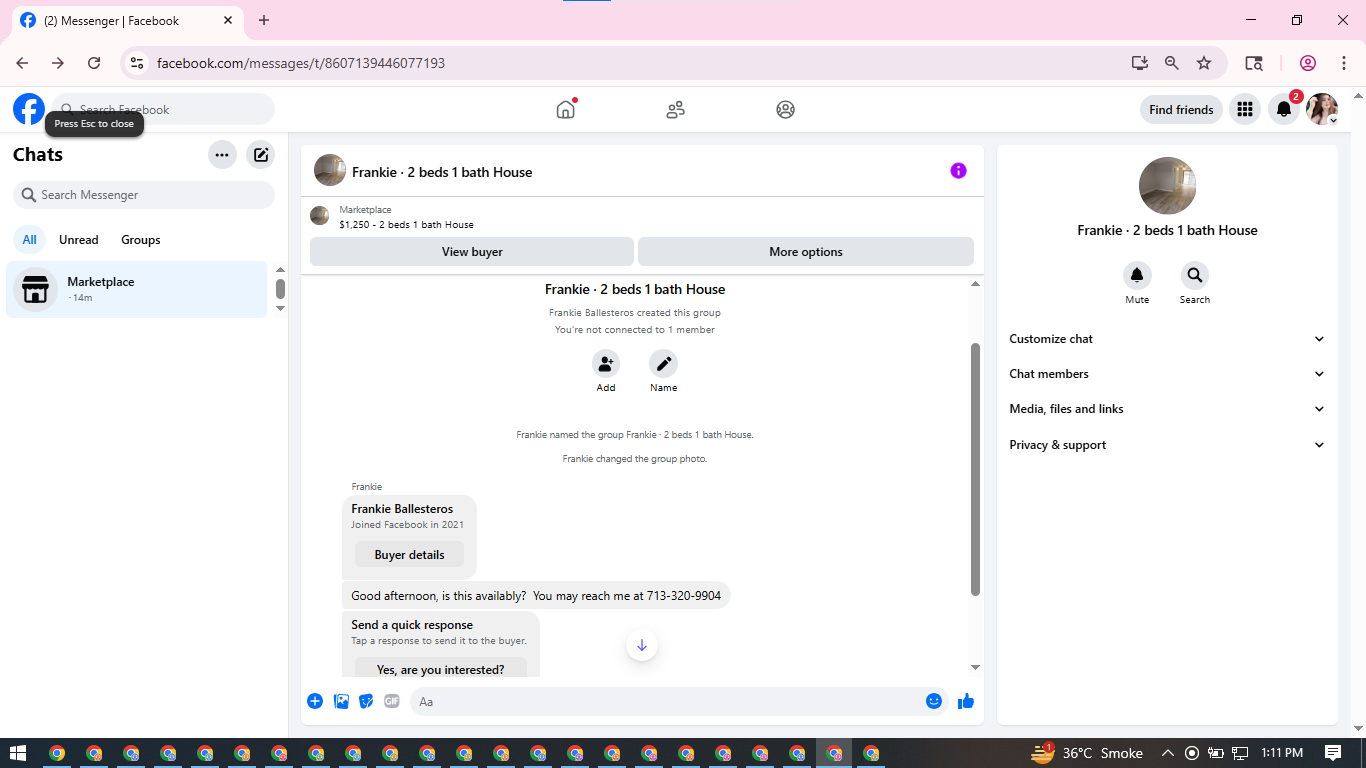The width and height of the screenshot is (1366, 768).
Task: Select the All chats filter
Action: pyautogui.click(x=29, y=240)
